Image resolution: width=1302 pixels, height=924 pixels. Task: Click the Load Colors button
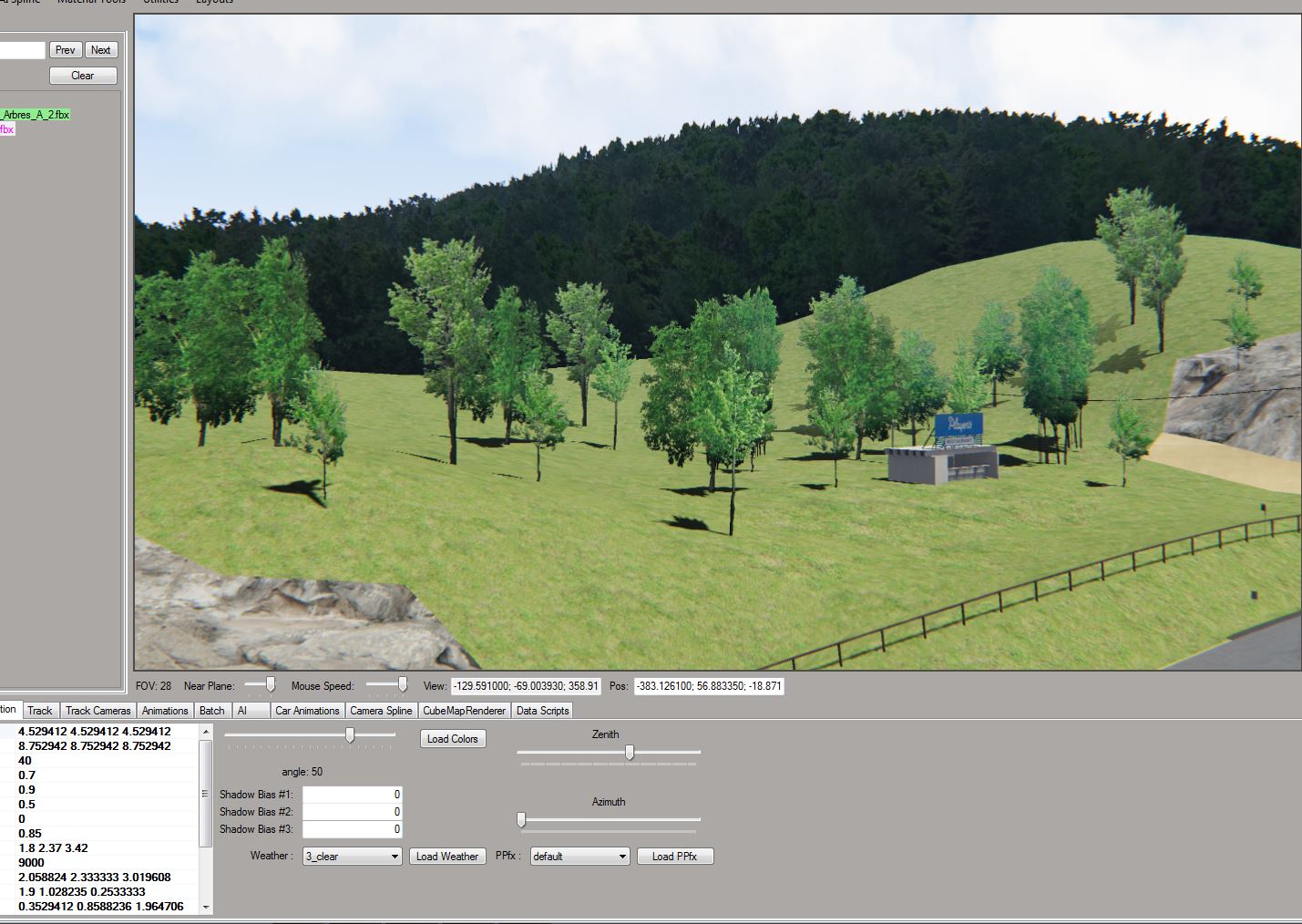pyautogui.click(x=452, y=739)
